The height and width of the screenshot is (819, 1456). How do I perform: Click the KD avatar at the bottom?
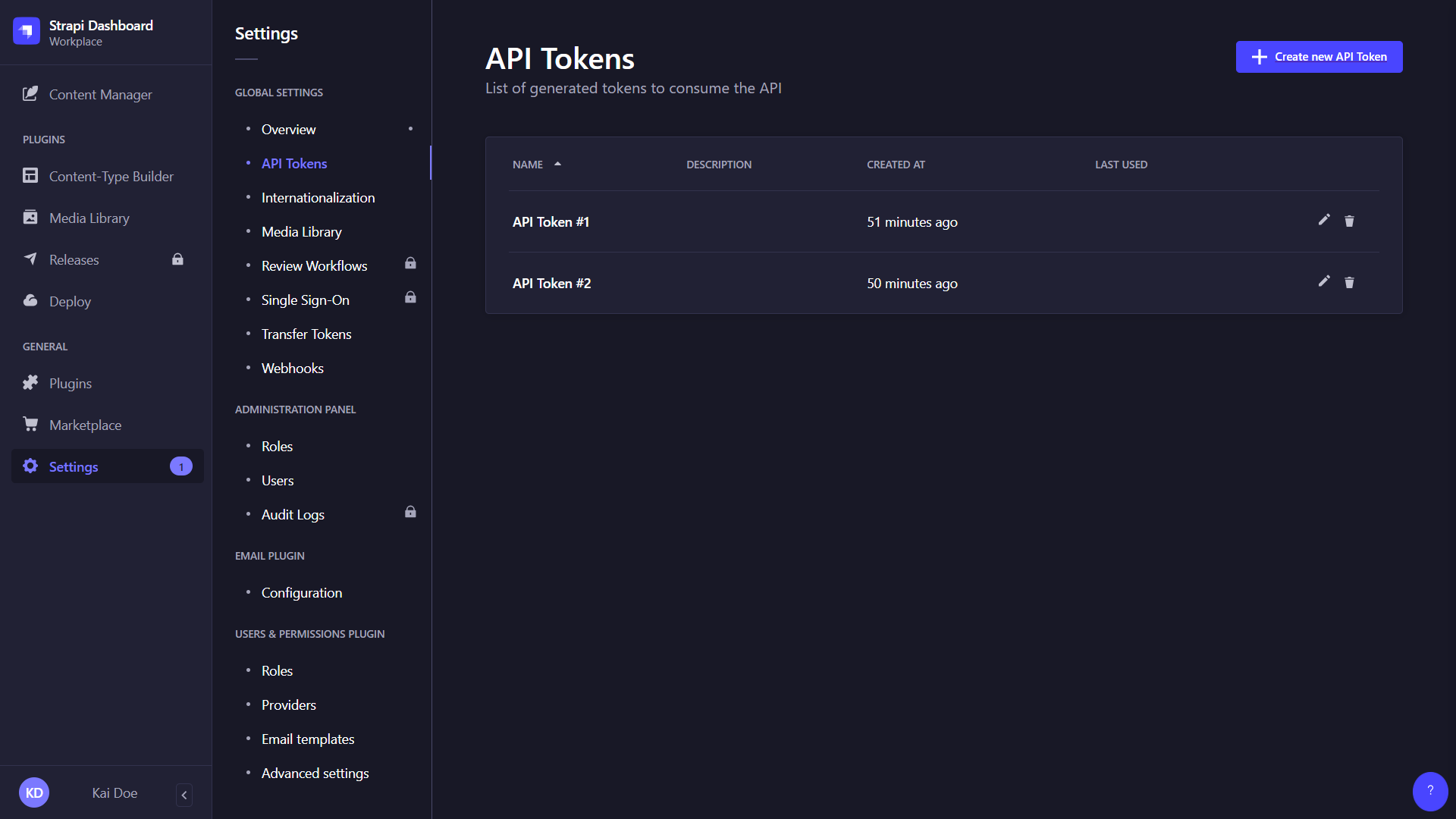pyautogui.click(x=34, y=792)
